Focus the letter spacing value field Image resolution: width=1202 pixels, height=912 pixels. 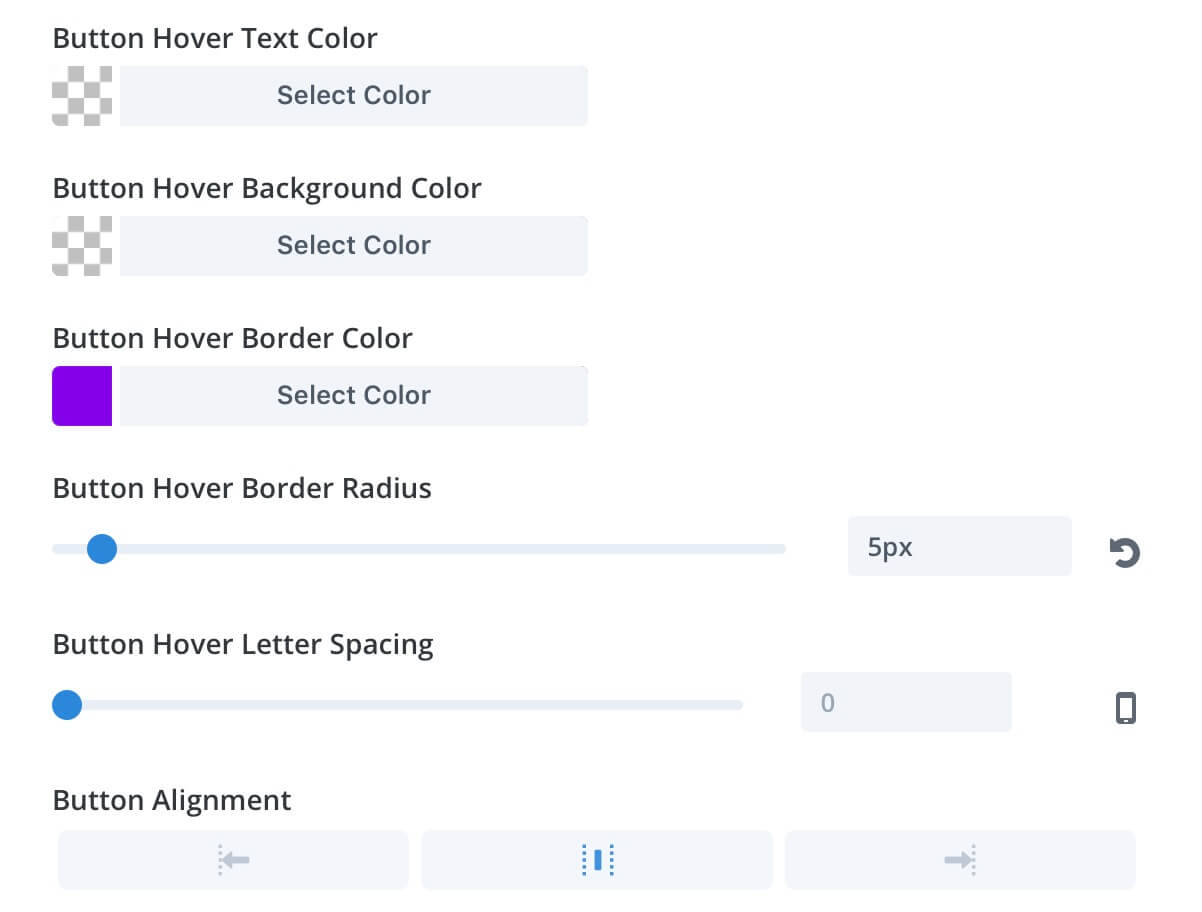(x=906, y=702)
